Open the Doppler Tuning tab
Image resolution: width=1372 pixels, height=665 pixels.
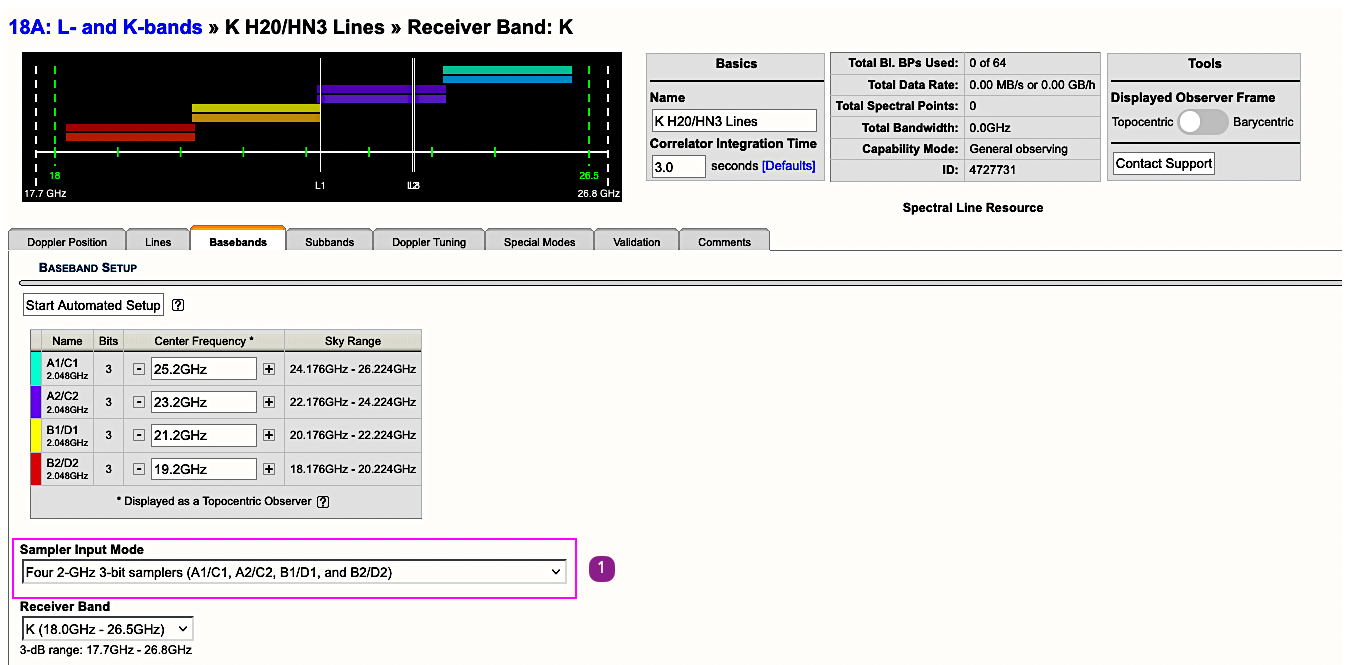(x=429, y=242)
